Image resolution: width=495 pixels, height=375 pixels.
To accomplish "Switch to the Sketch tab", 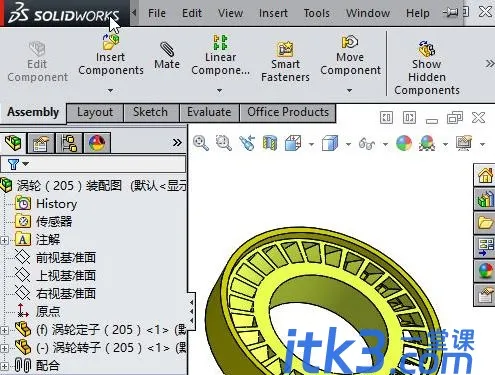I will (x=150, y=112).
